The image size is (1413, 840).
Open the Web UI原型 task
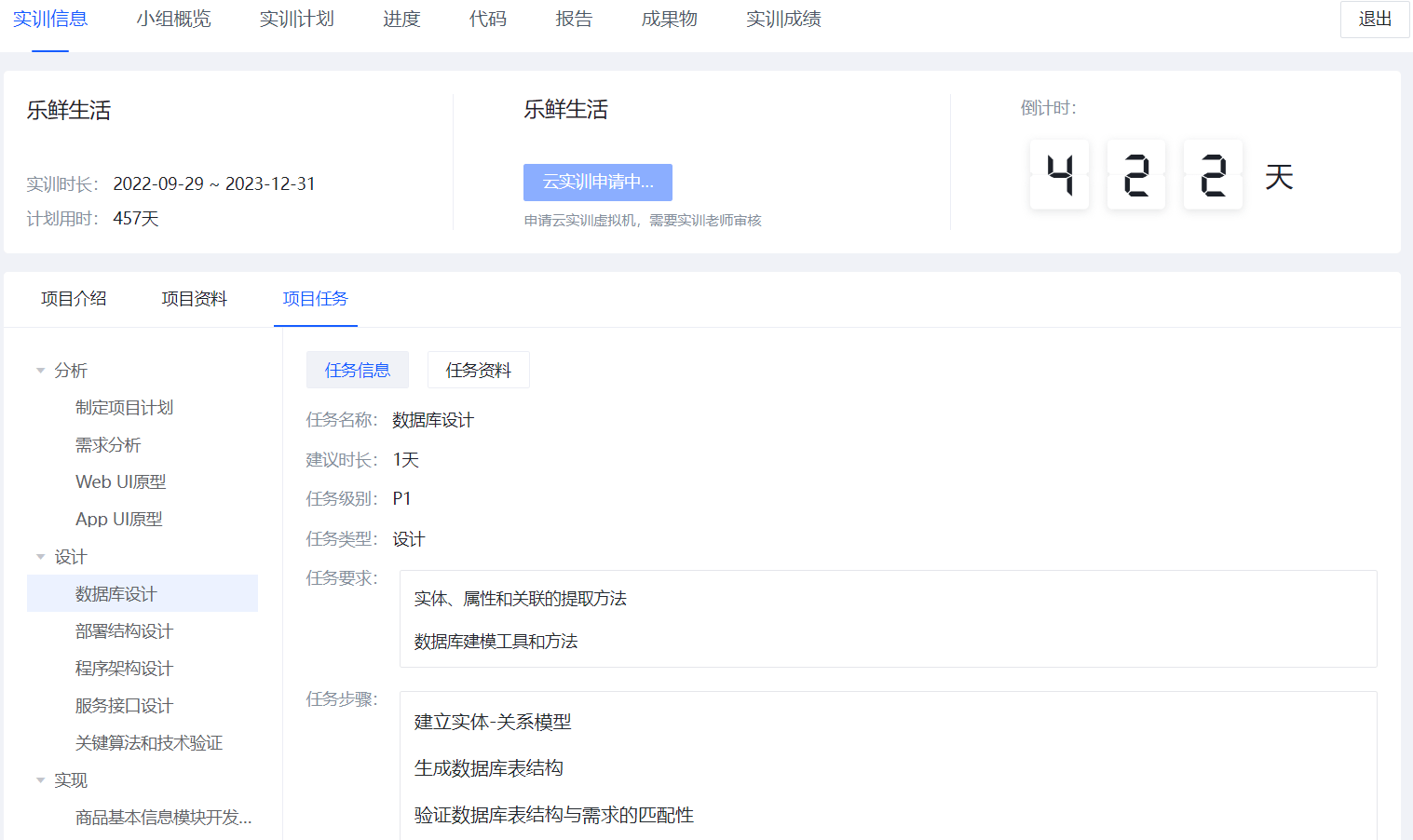(121, 481)
